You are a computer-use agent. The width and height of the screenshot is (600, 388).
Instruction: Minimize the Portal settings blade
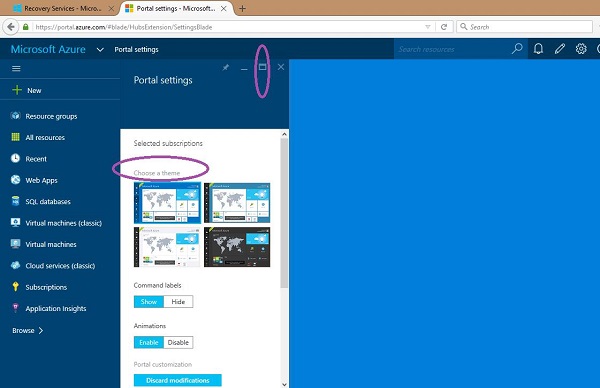point(244,69)
